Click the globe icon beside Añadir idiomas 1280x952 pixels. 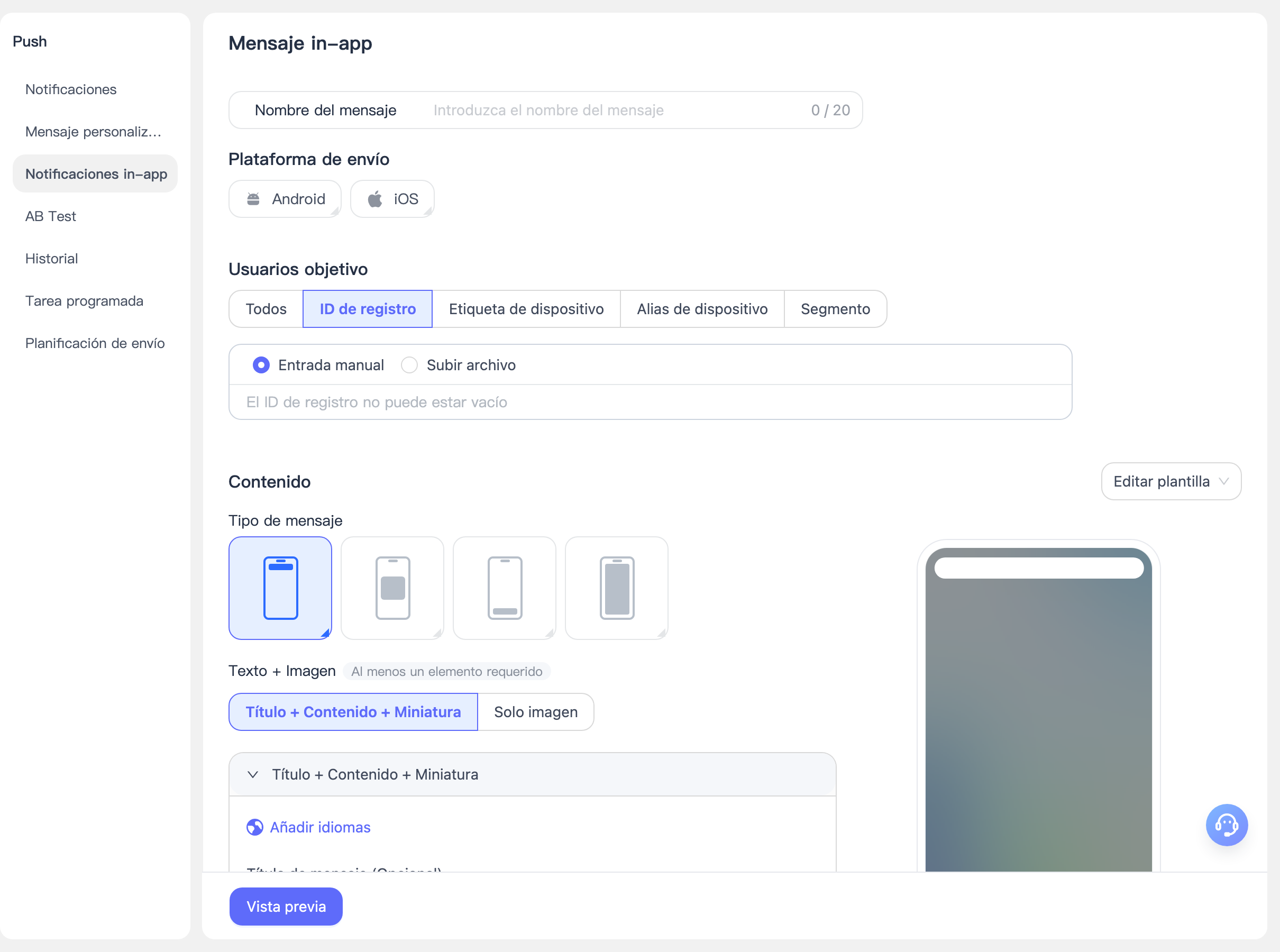coord(255,827)
